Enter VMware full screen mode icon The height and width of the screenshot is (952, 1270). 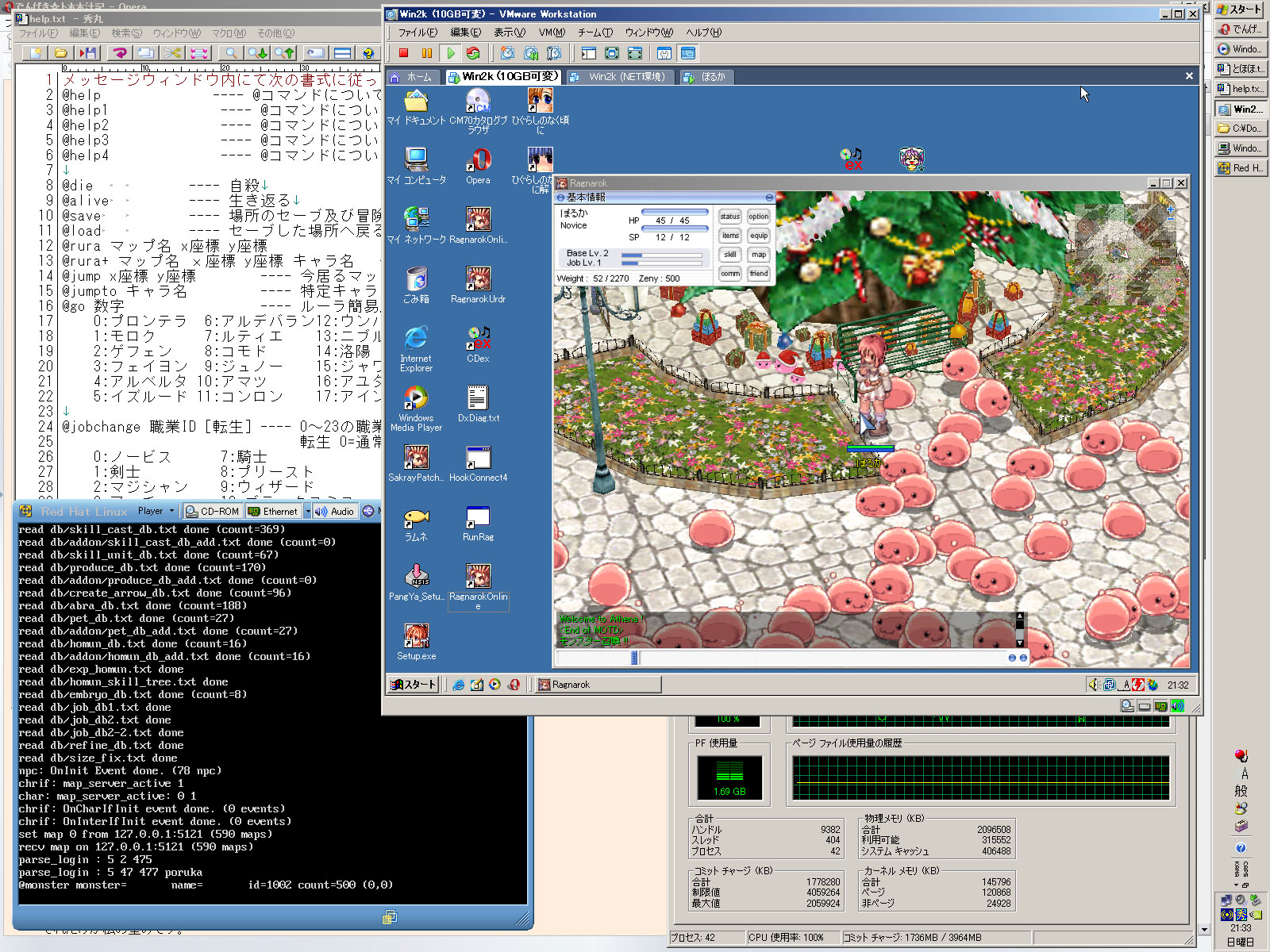point(611,53)
